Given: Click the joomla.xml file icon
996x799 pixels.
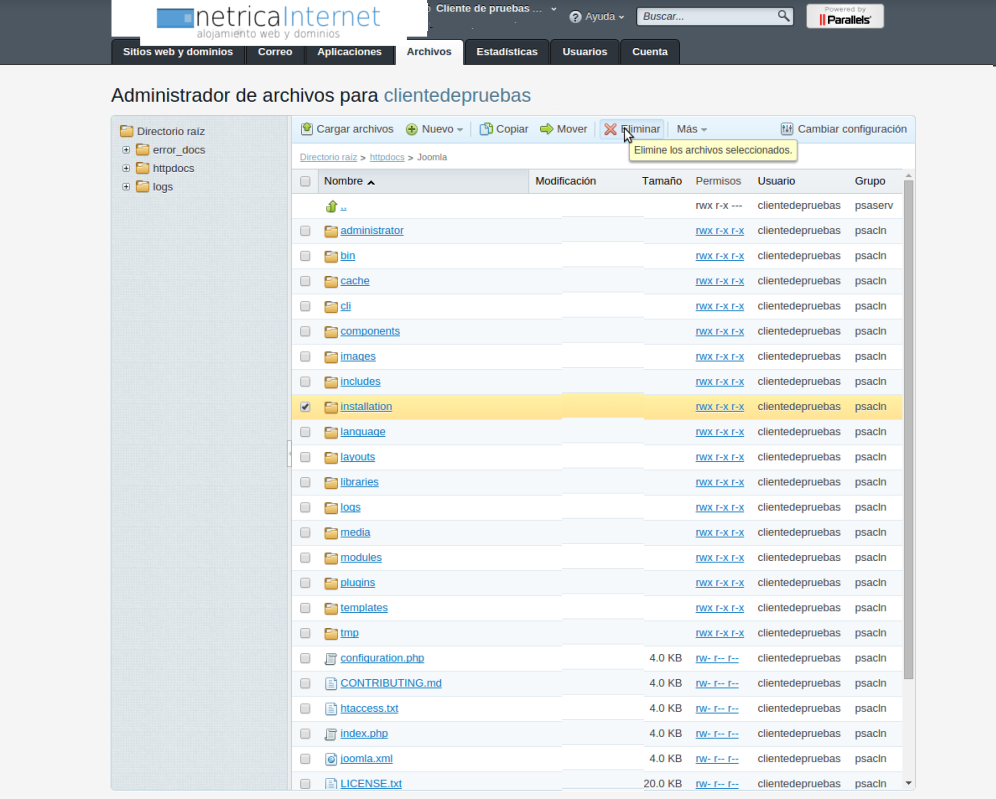Looking at the screenshot, I should (332, 759).
